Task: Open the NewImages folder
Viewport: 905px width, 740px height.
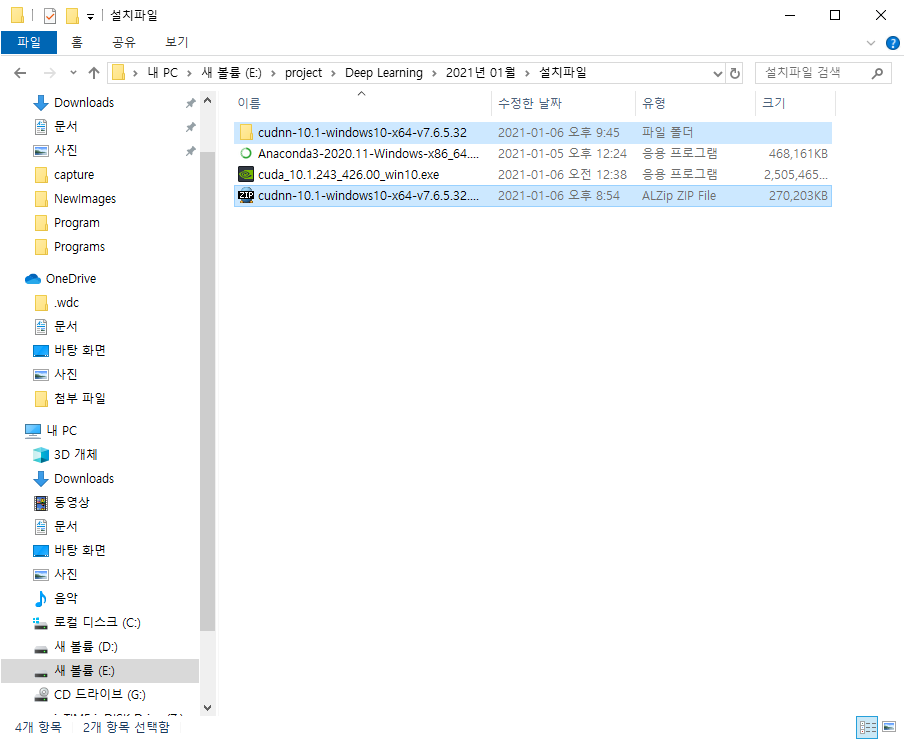Action: [85, 199]
